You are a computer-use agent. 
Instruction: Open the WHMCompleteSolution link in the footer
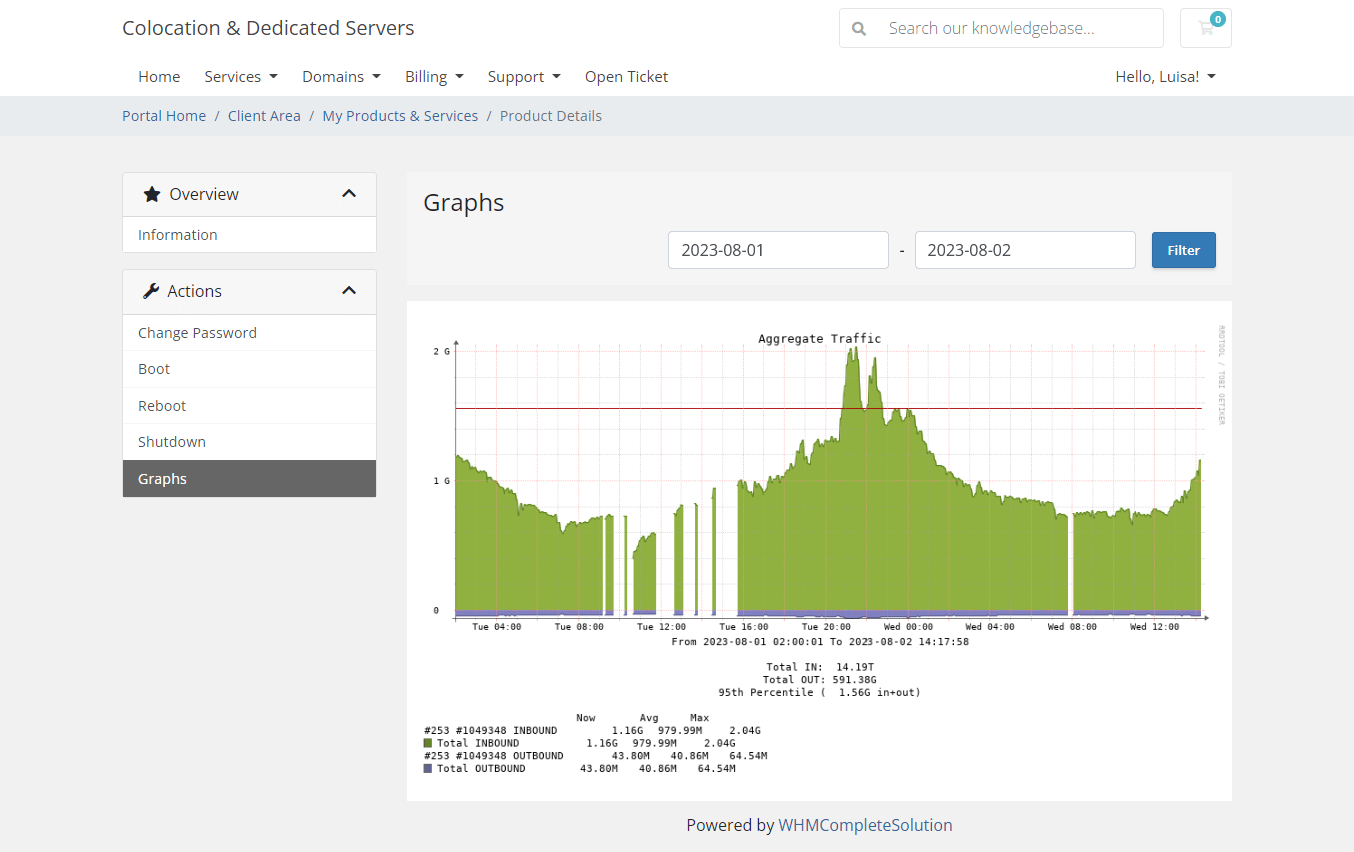[865, 825]
